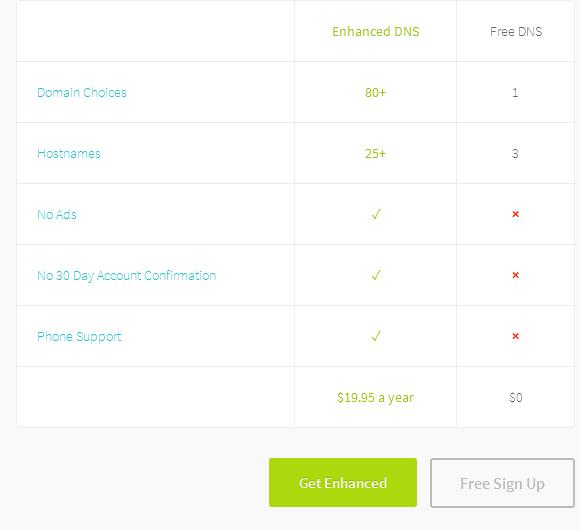Click the Phone Support red X

point(515,336)
